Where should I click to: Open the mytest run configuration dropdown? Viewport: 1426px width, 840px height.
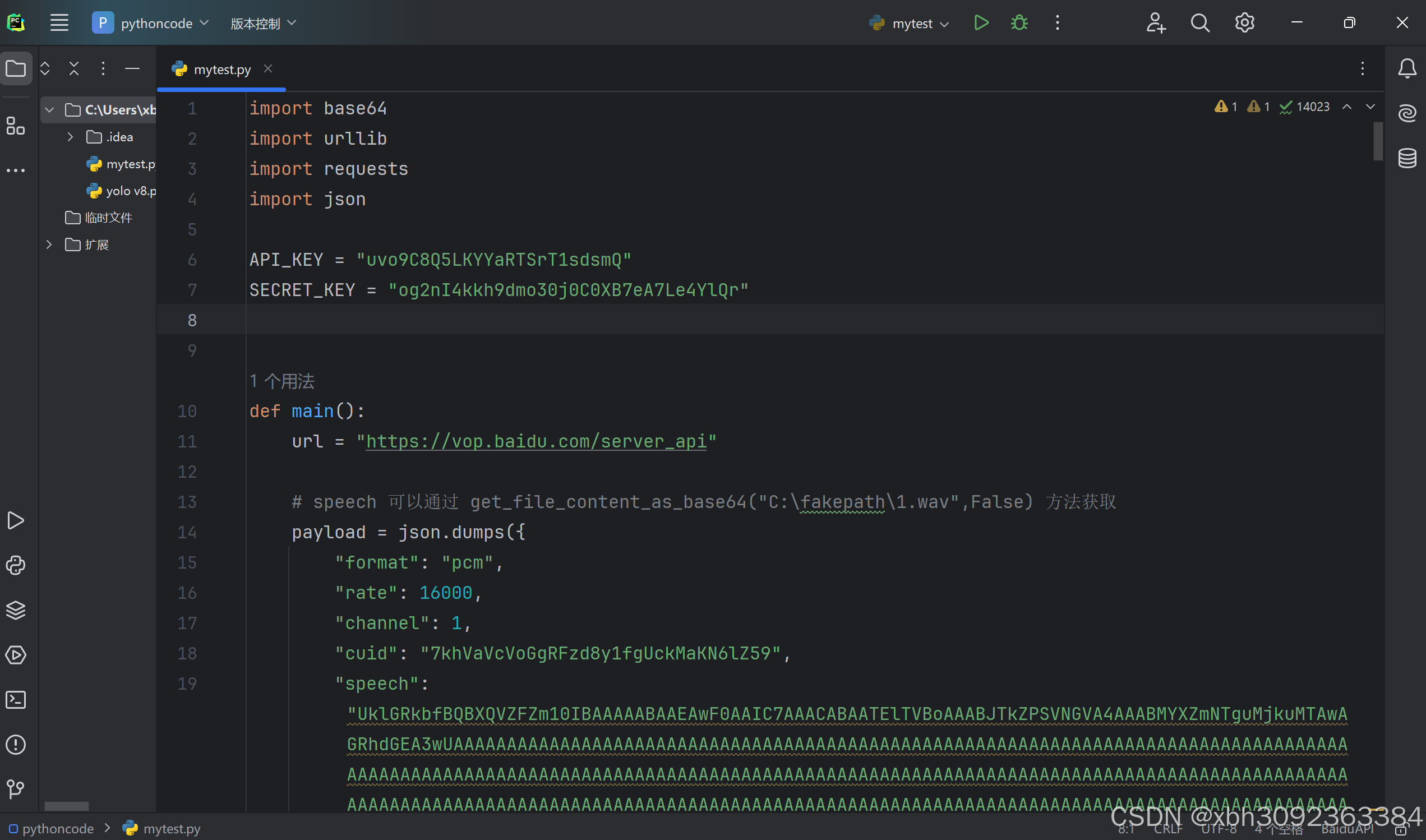click(911, 23)
